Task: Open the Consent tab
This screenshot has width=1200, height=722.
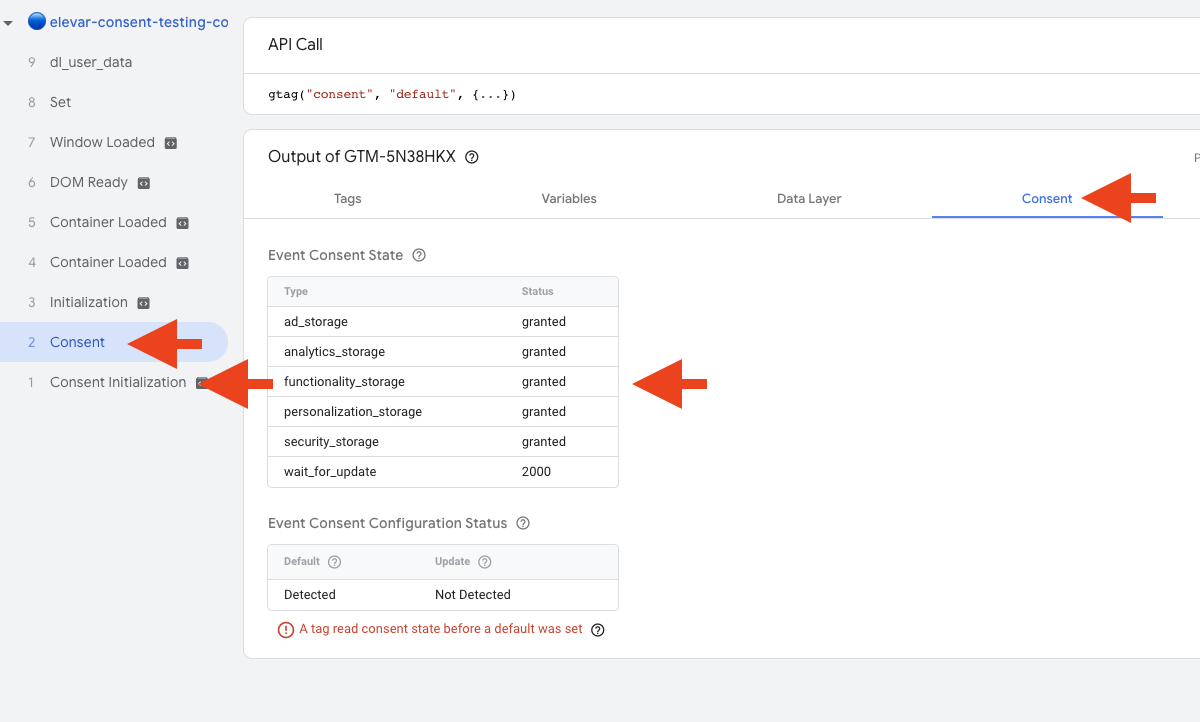Action: pos(1046,199)
